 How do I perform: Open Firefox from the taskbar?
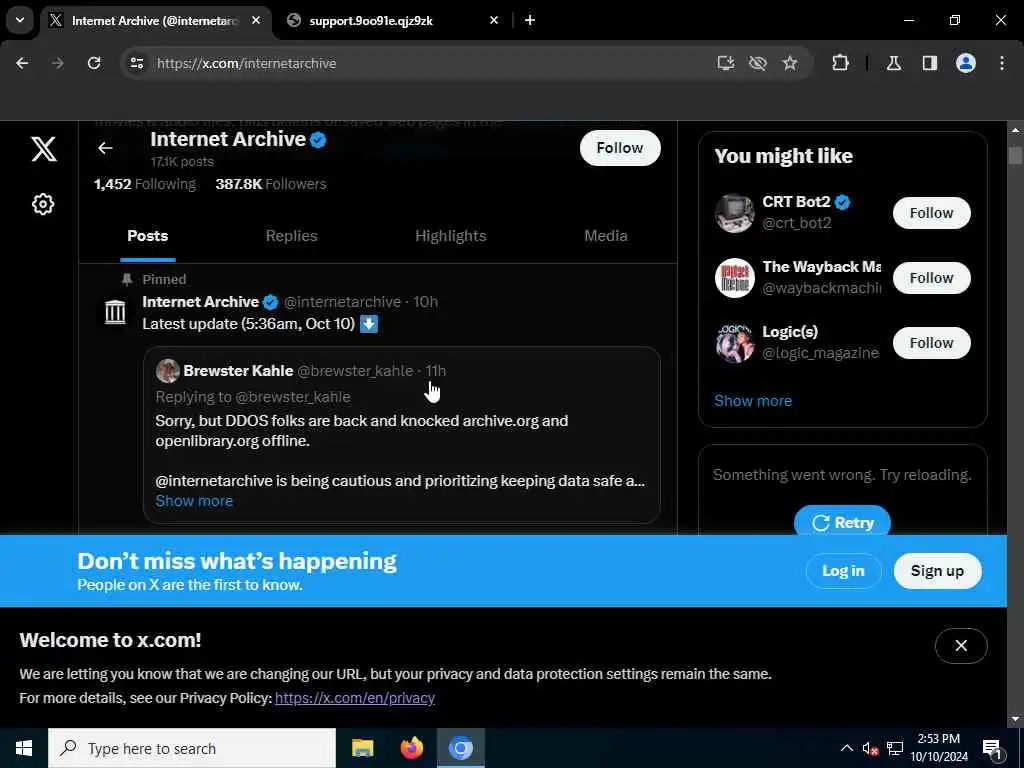point(411,748)
